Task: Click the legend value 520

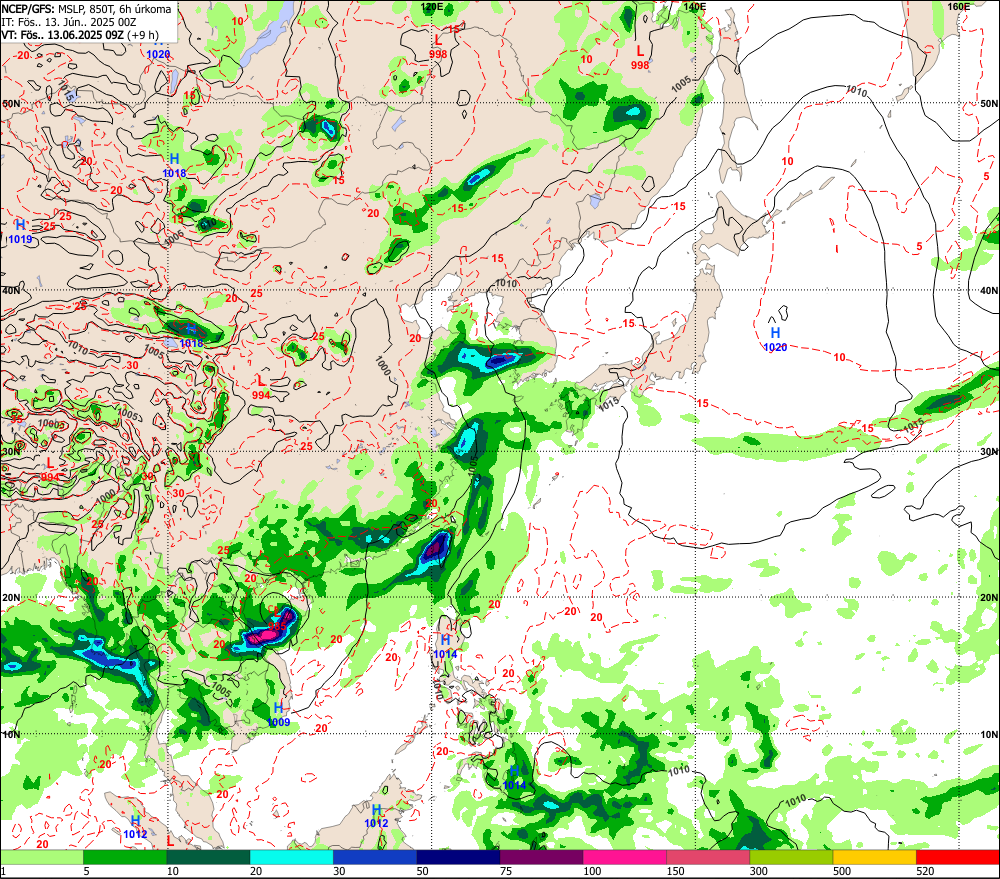Action: click(925, 871)
